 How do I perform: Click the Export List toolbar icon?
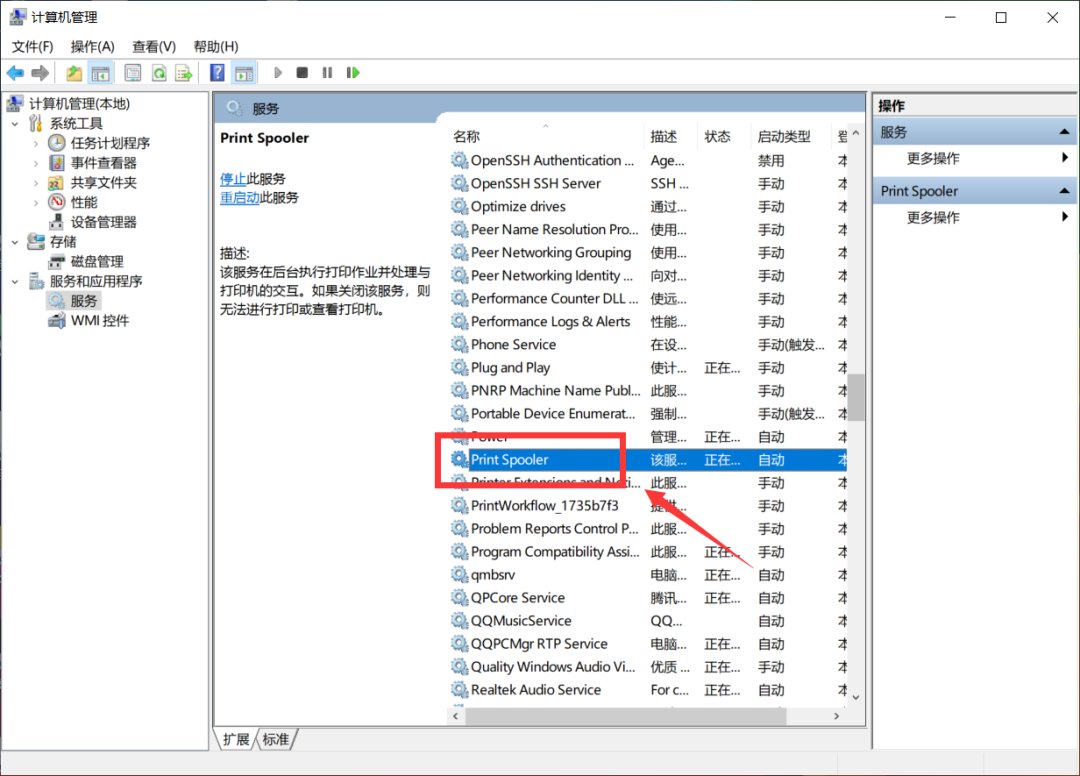point(183,73)
